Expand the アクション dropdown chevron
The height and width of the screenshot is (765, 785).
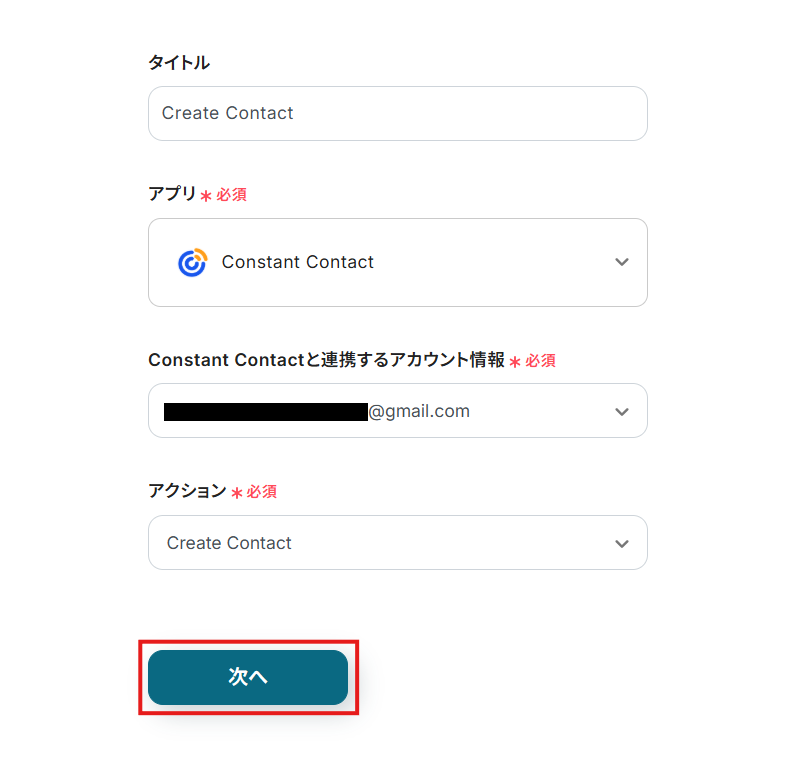[x=622, y=543]
